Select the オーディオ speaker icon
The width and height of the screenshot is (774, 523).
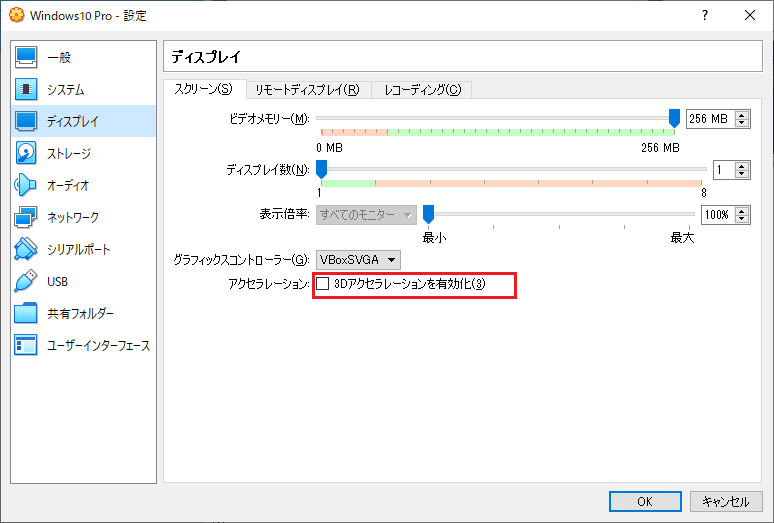[x=26, y=186]
